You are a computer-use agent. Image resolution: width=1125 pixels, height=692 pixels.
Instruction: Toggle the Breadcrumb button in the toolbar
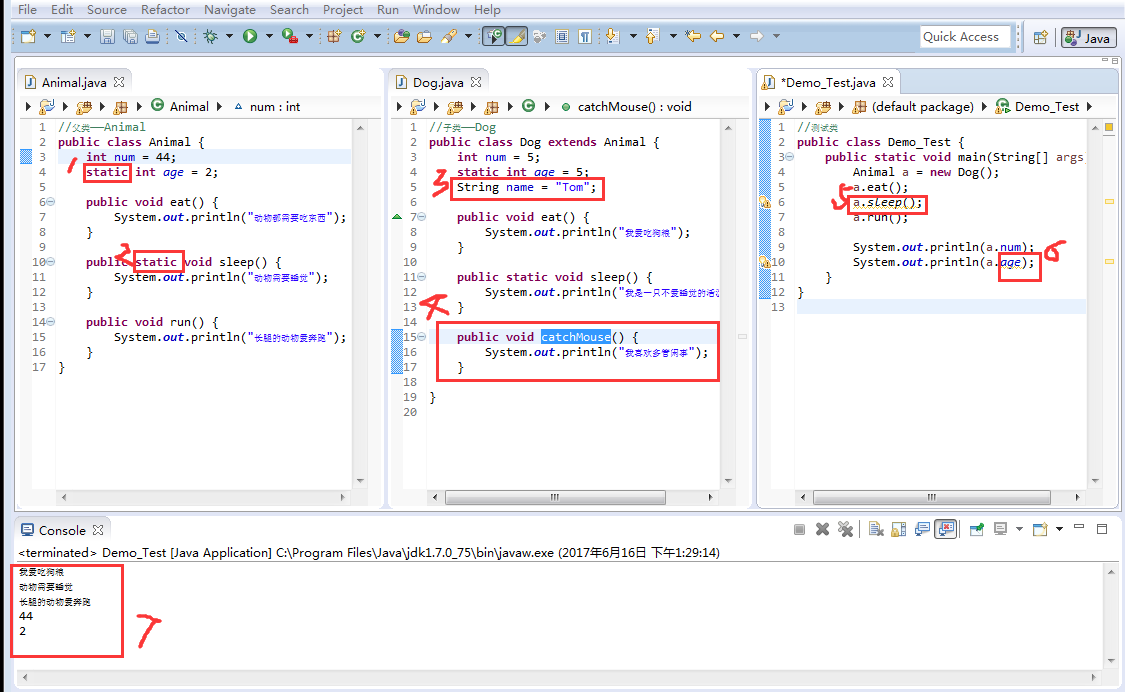(494, 36)
